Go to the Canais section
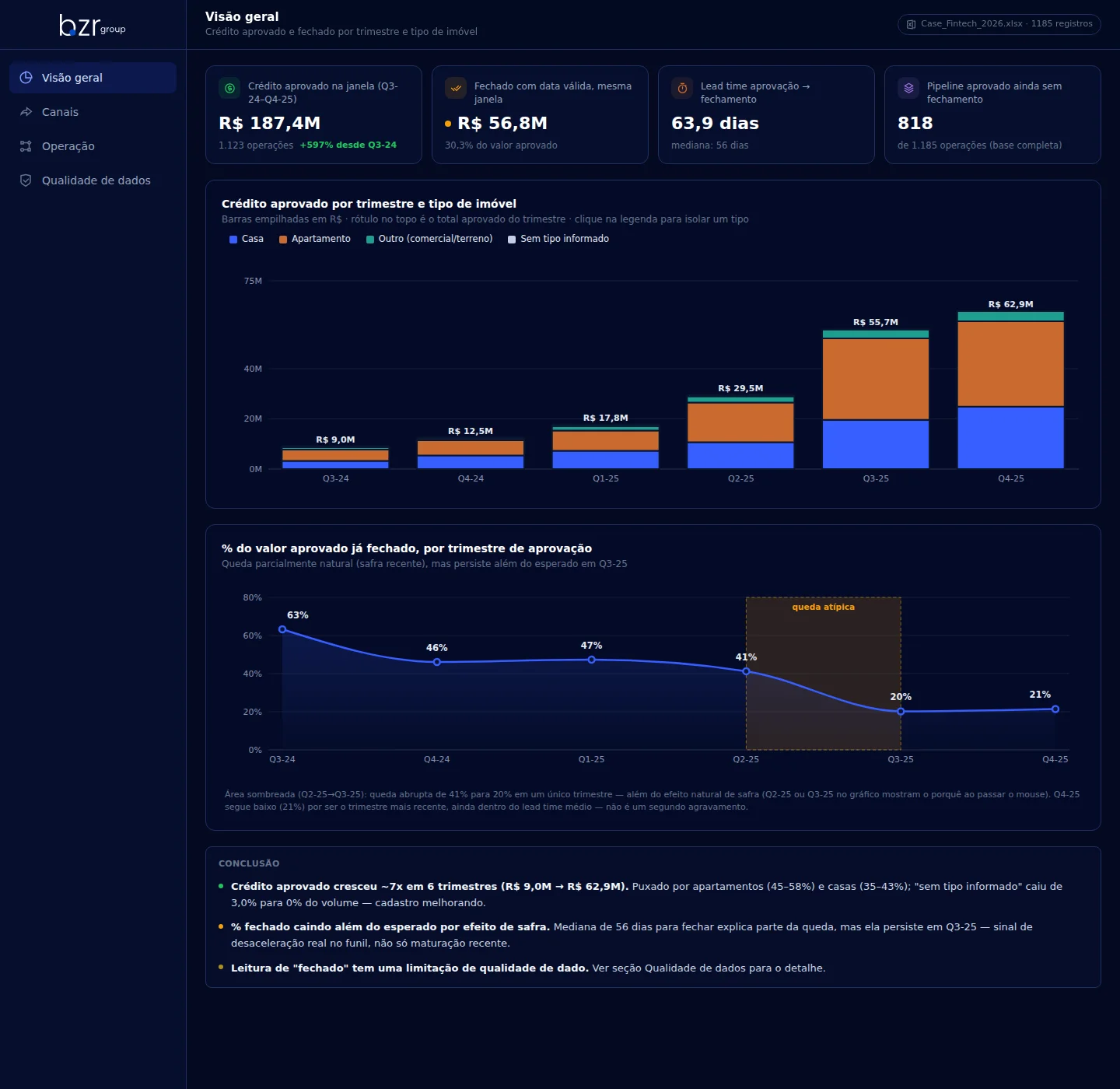This screenshot has height=1089, width=1120. pyautogui.click(x=93, y=112)
